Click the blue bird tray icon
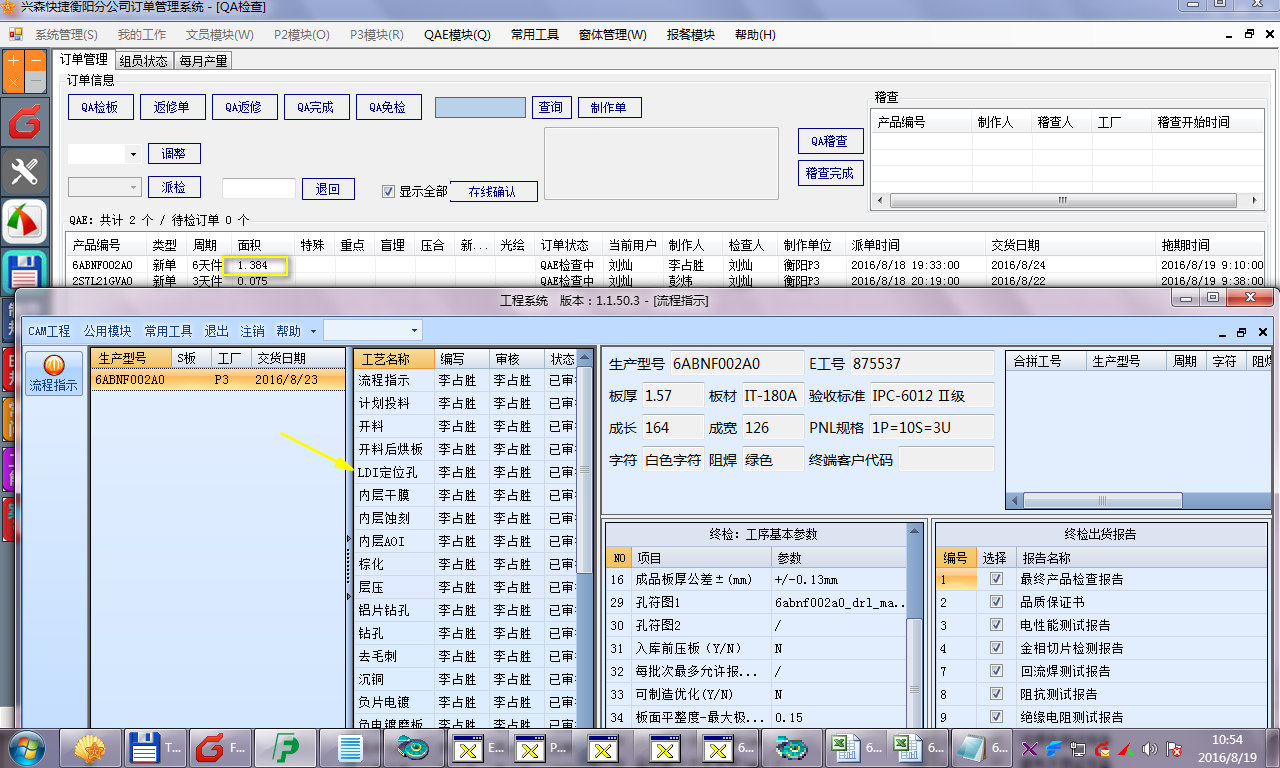The height and width of the screenshot is (768, 1280). (1054, 748)
